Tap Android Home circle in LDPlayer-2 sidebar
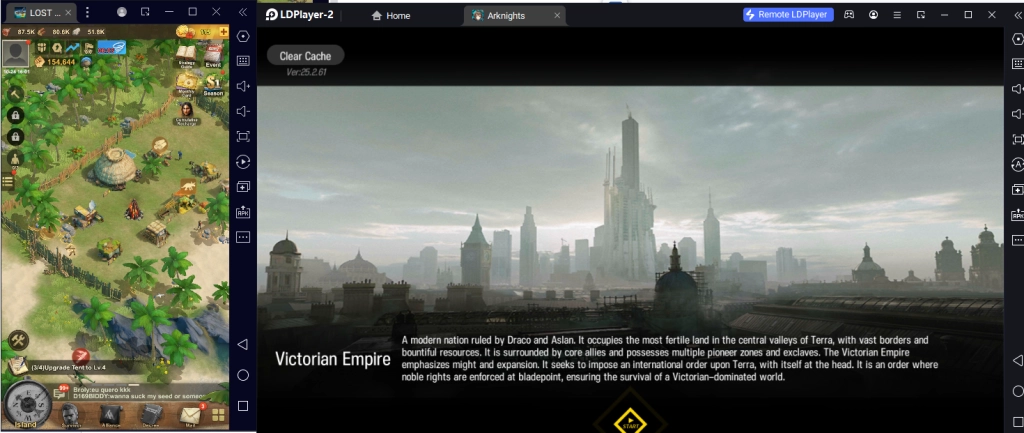 [x=1017, y=391]
